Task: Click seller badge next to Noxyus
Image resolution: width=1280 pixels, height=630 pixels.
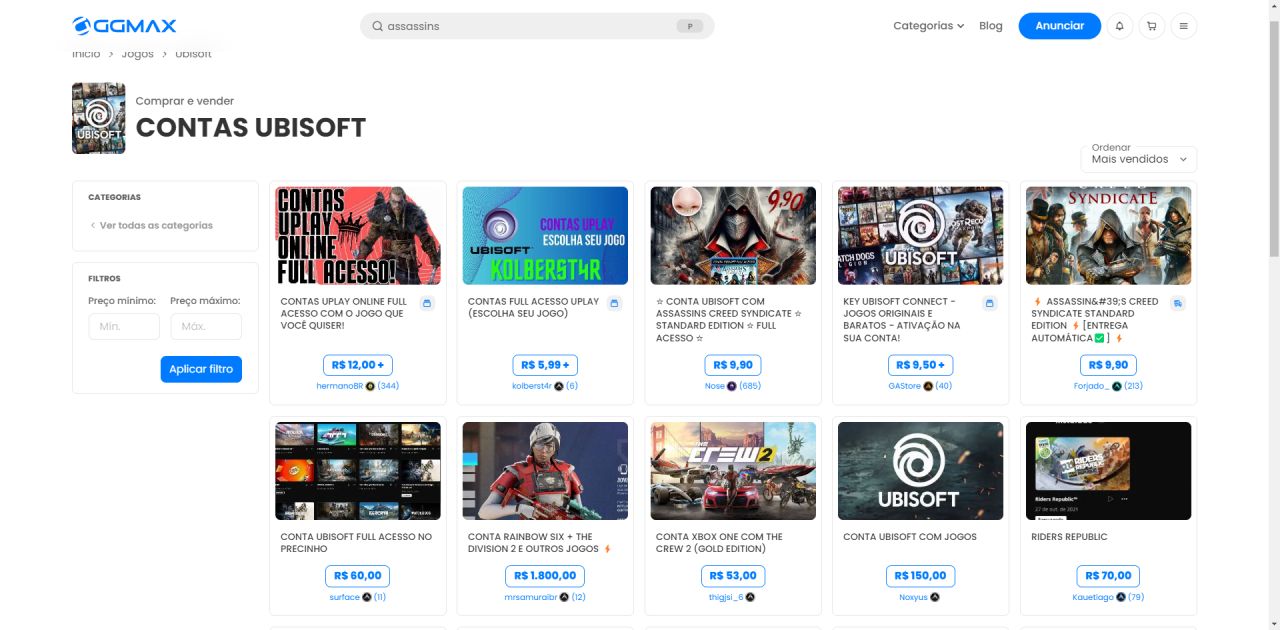Action: coord(935,597)
